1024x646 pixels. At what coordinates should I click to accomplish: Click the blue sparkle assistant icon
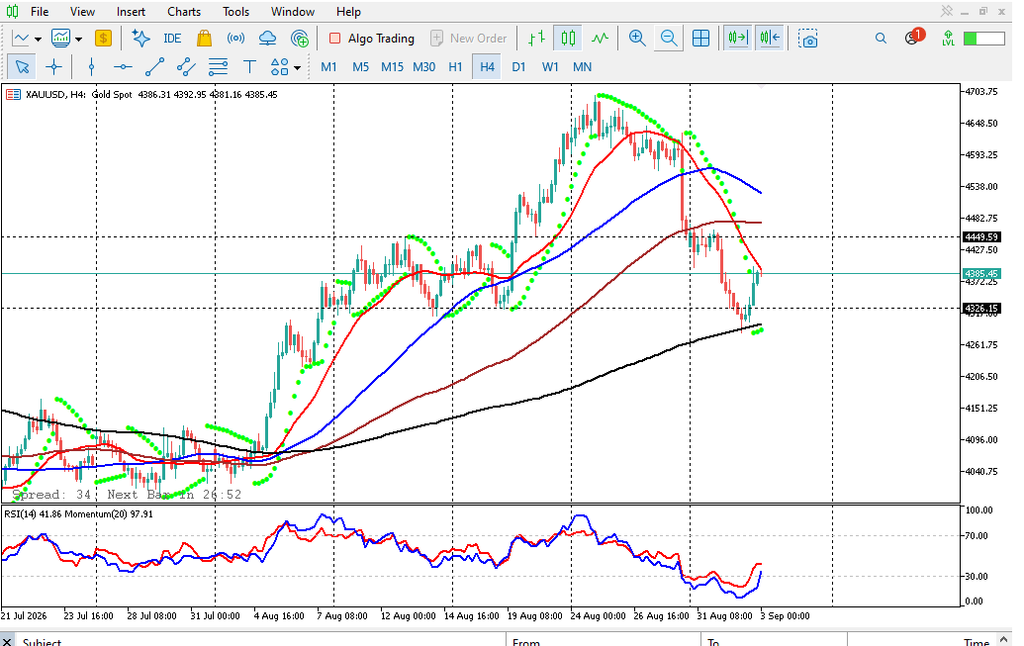point(140,39)
